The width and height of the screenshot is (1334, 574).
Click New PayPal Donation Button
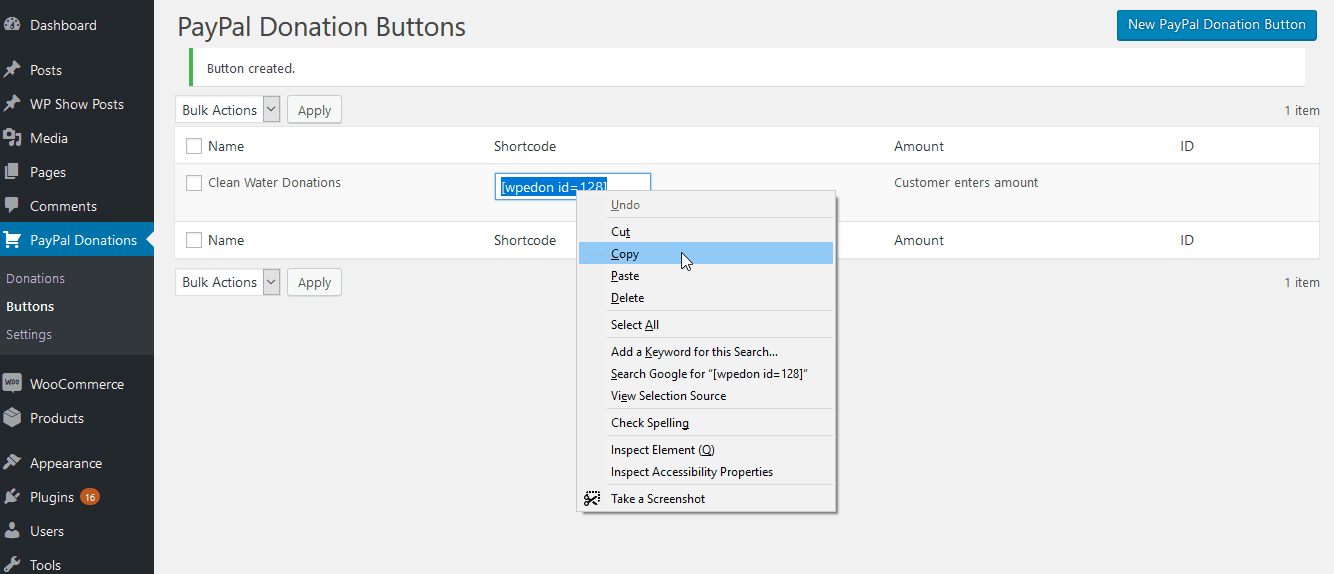[x=1216, y=25]
